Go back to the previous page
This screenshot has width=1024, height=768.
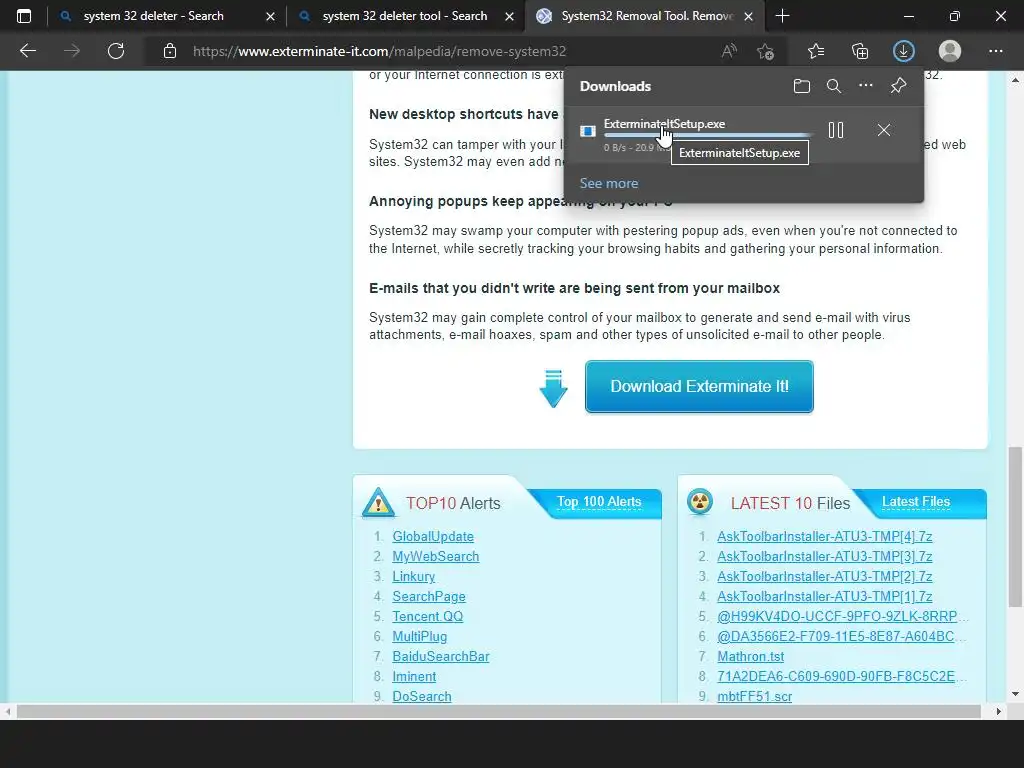coord(27,51)
